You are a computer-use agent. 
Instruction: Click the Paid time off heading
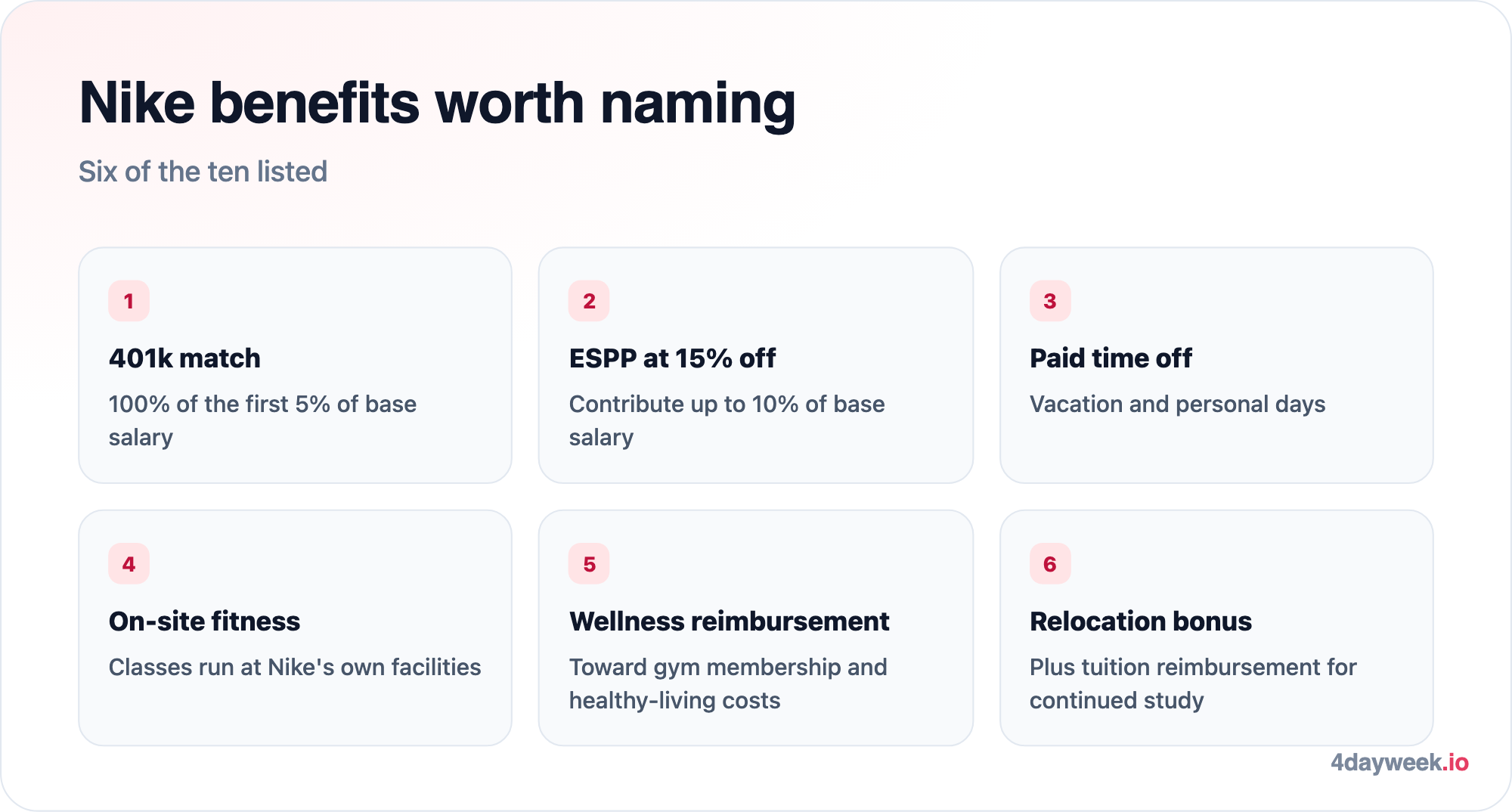click(x=1111, y=358)
